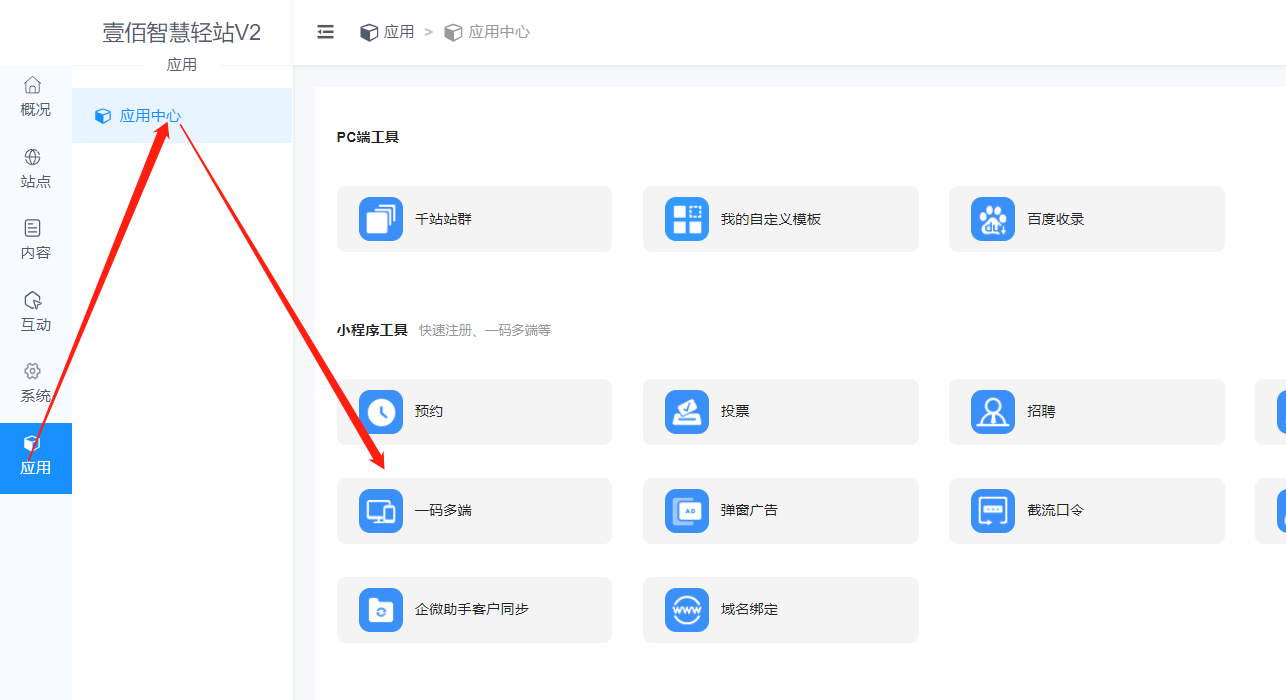Open the 我的自定义模板 card

781,219
